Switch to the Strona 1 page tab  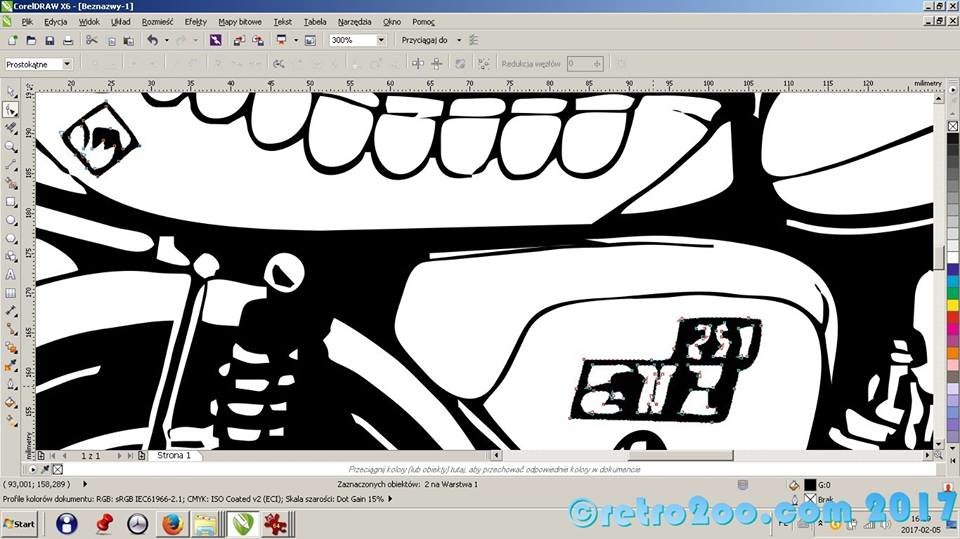(174, 455)
